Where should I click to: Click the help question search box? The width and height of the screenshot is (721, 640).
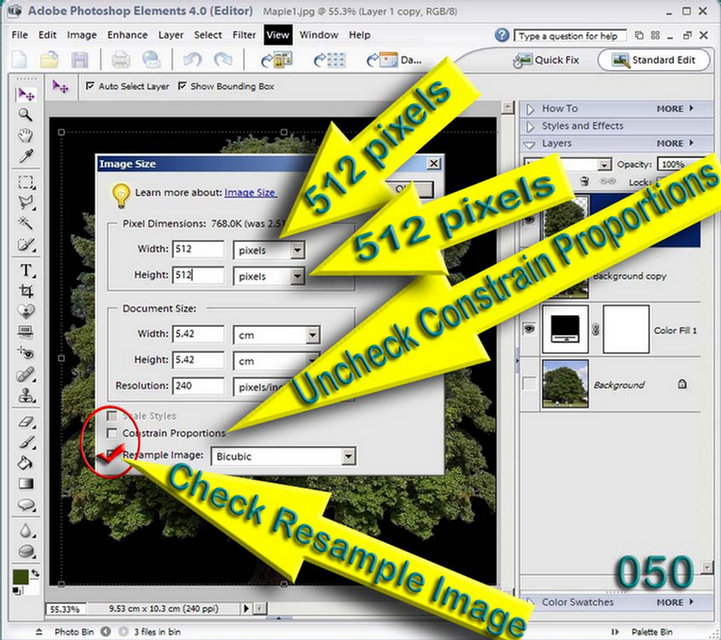click(x=570, y=36)
